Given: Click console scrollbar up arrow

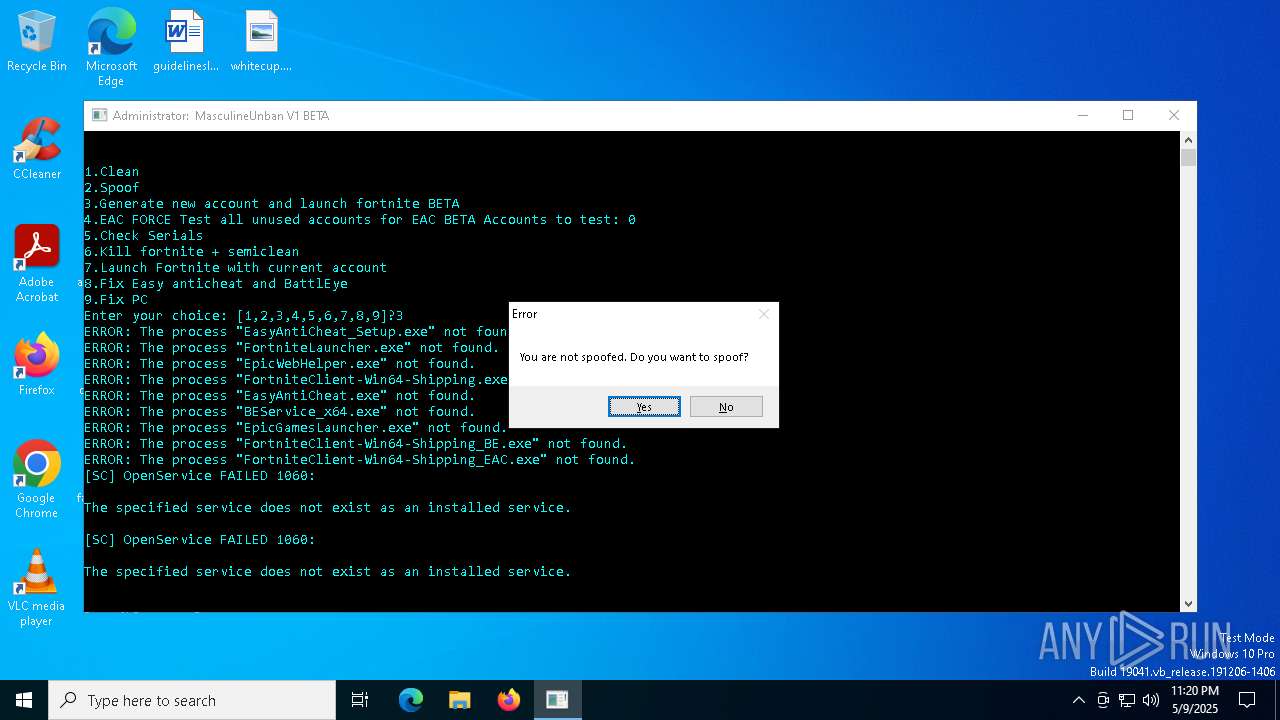Looking at the screenshot, I should point(1188,139).
